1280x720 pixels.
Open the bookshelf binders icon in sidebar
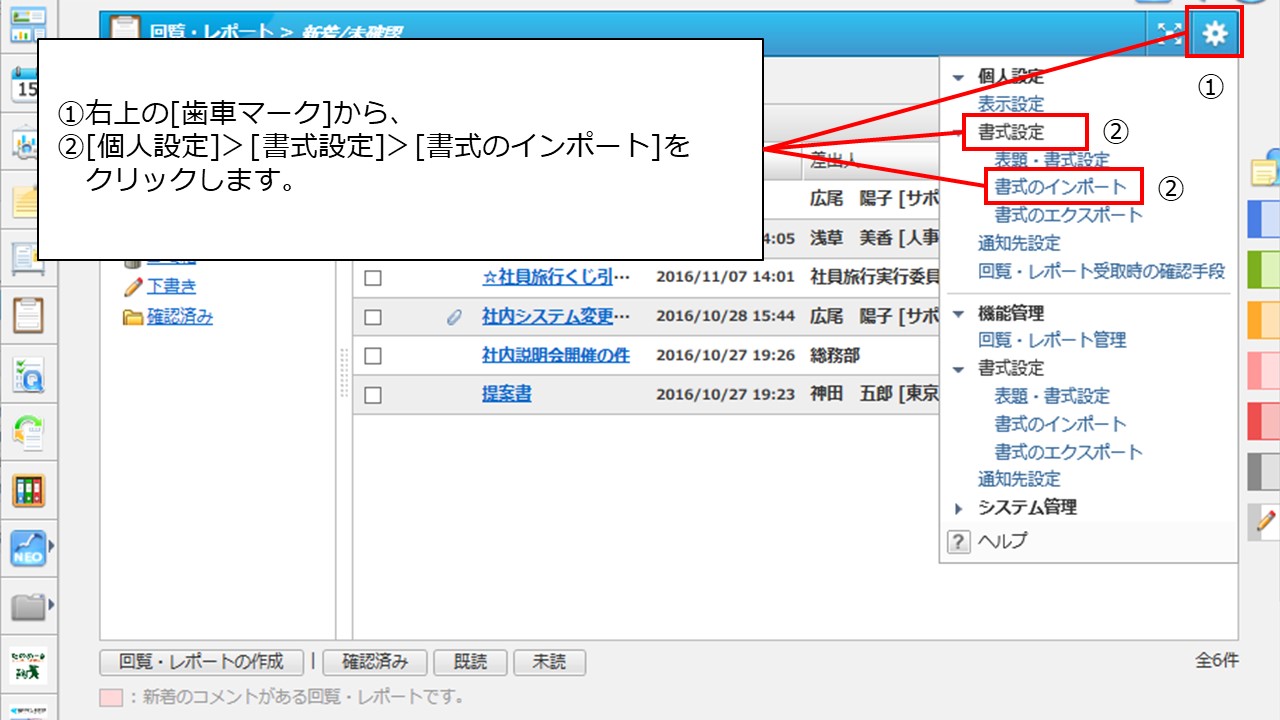coord(28,491)
